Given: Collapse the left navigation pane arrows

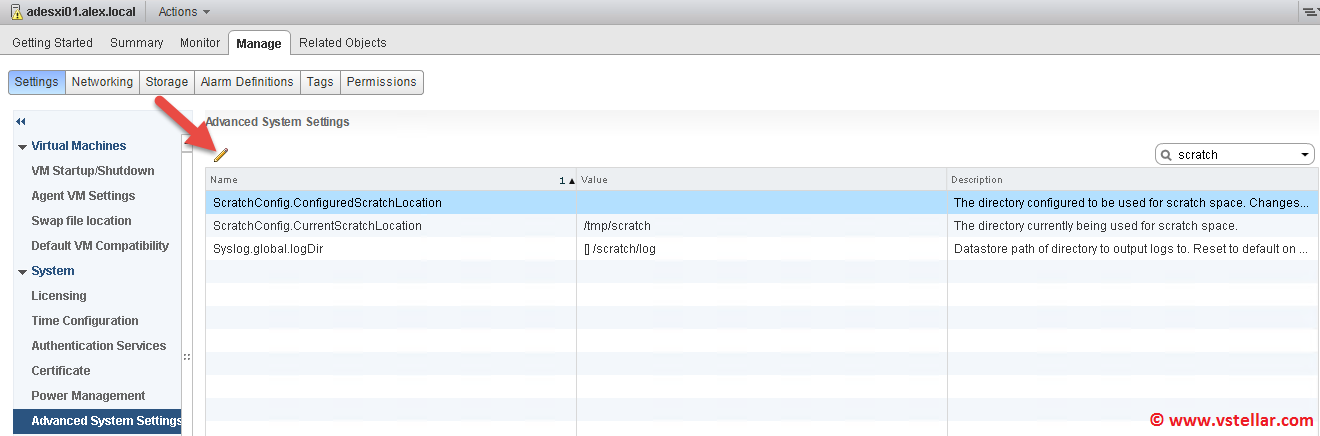Looking at the screenshot, I should click(x=21, y=121).
